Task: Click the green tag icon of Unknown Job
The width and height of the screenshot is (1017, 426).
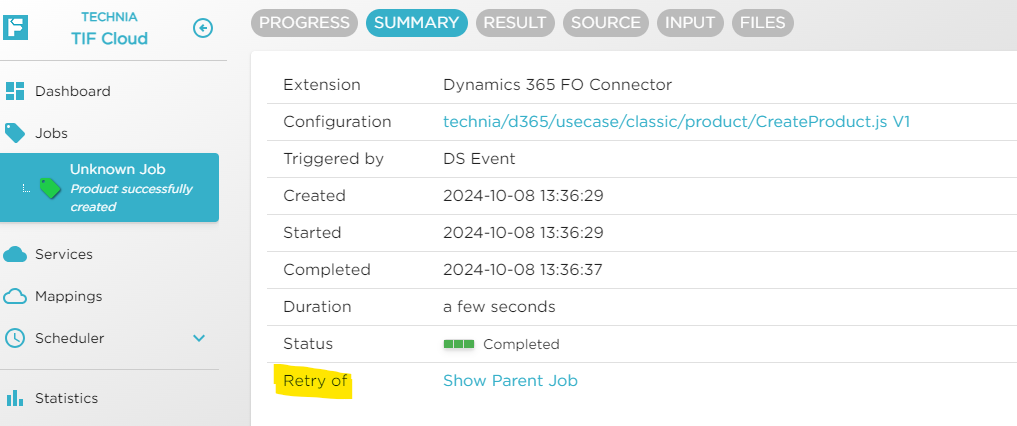Action: tap(50, 188)
